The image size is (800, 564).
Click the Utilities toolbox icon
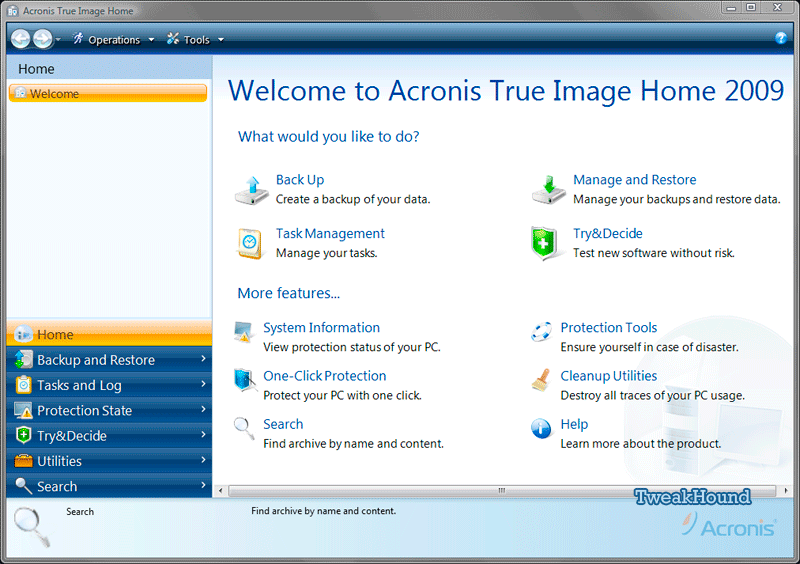[x=23, y=461]
